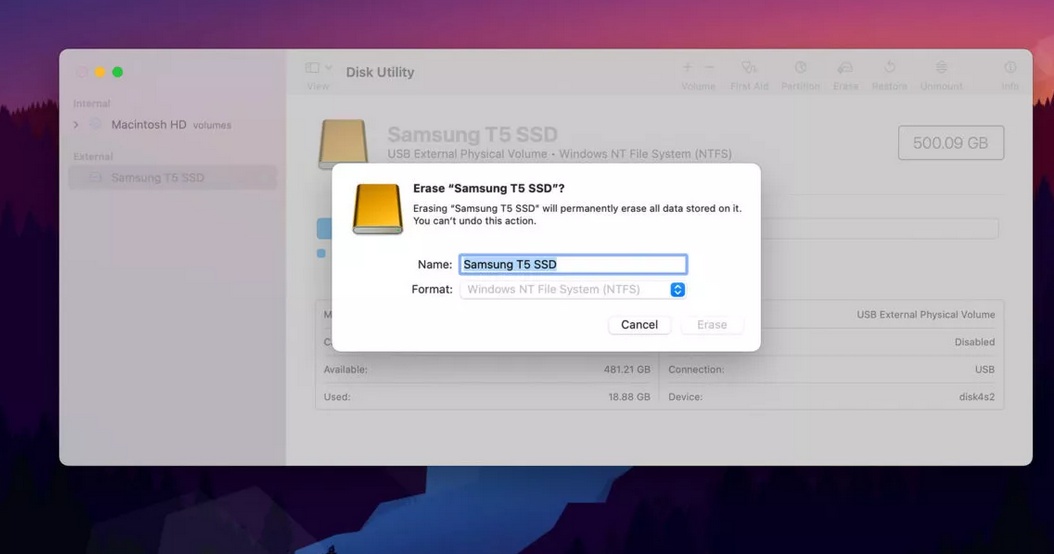Click the 481.21 GB available value
The width and height of the screenshot is (1054, 554).
[626, 370]
